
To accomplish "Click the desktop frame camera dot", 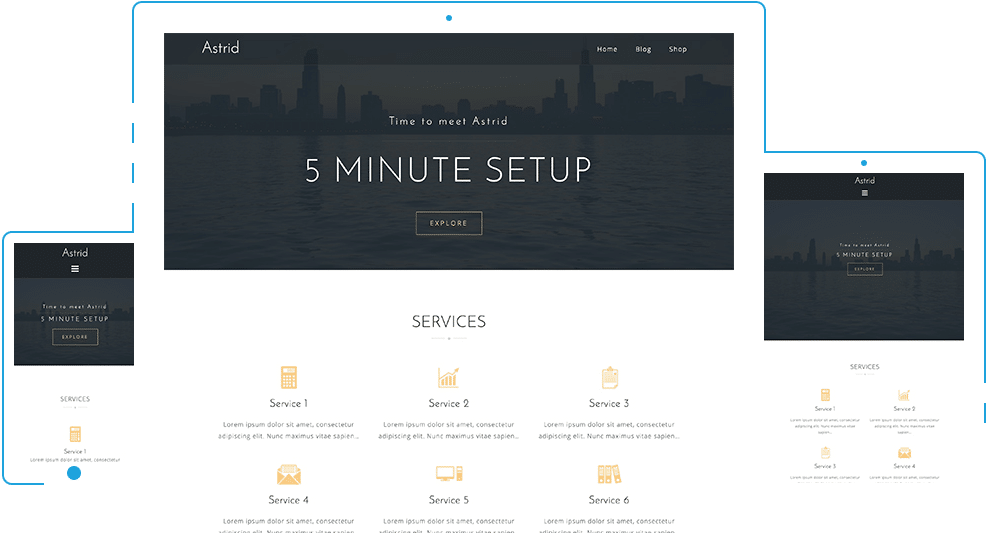I will pyautogui.click(x=449, y=18).
